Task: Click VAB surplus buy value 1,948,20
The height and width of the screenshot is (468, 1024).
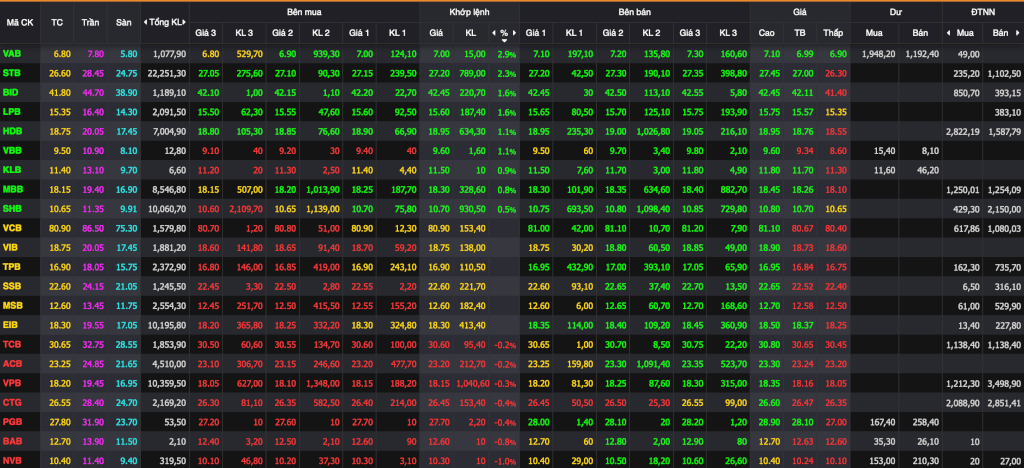Action: 880,54
